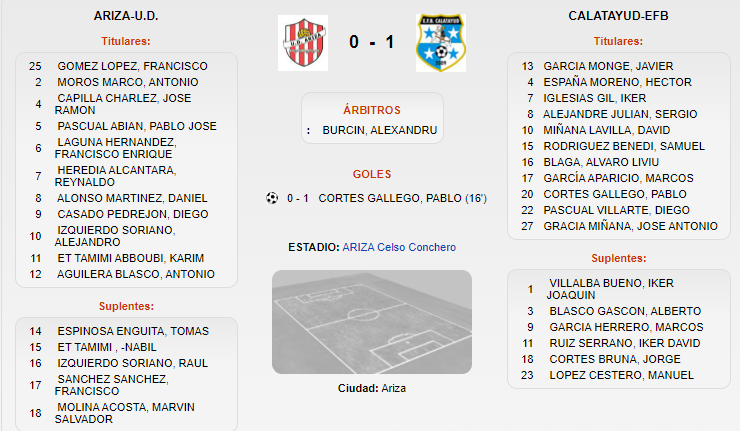
Task: Select substitute LOPEZ CESTERO, MANUEL
Action: (622, 376)
